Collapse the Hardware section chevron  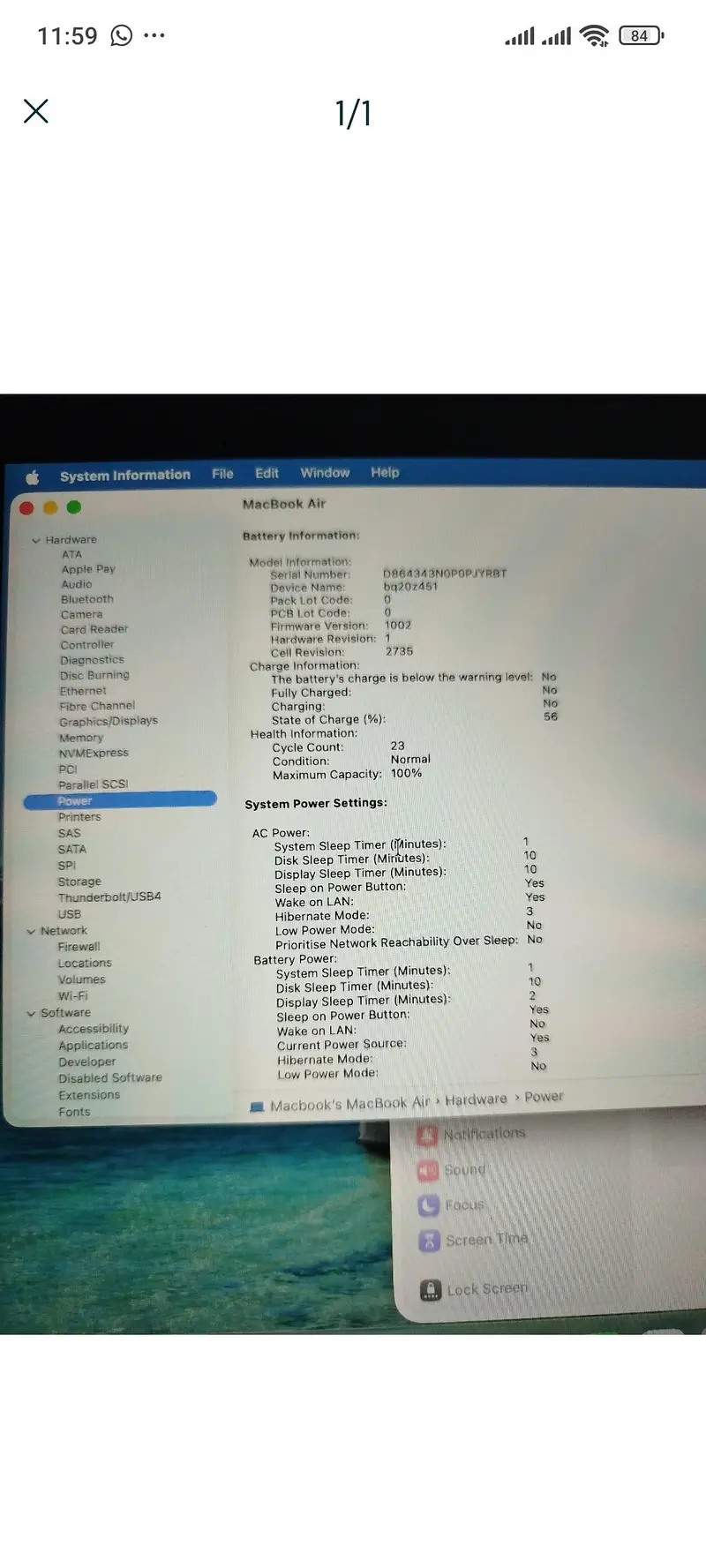pos(36,540)
